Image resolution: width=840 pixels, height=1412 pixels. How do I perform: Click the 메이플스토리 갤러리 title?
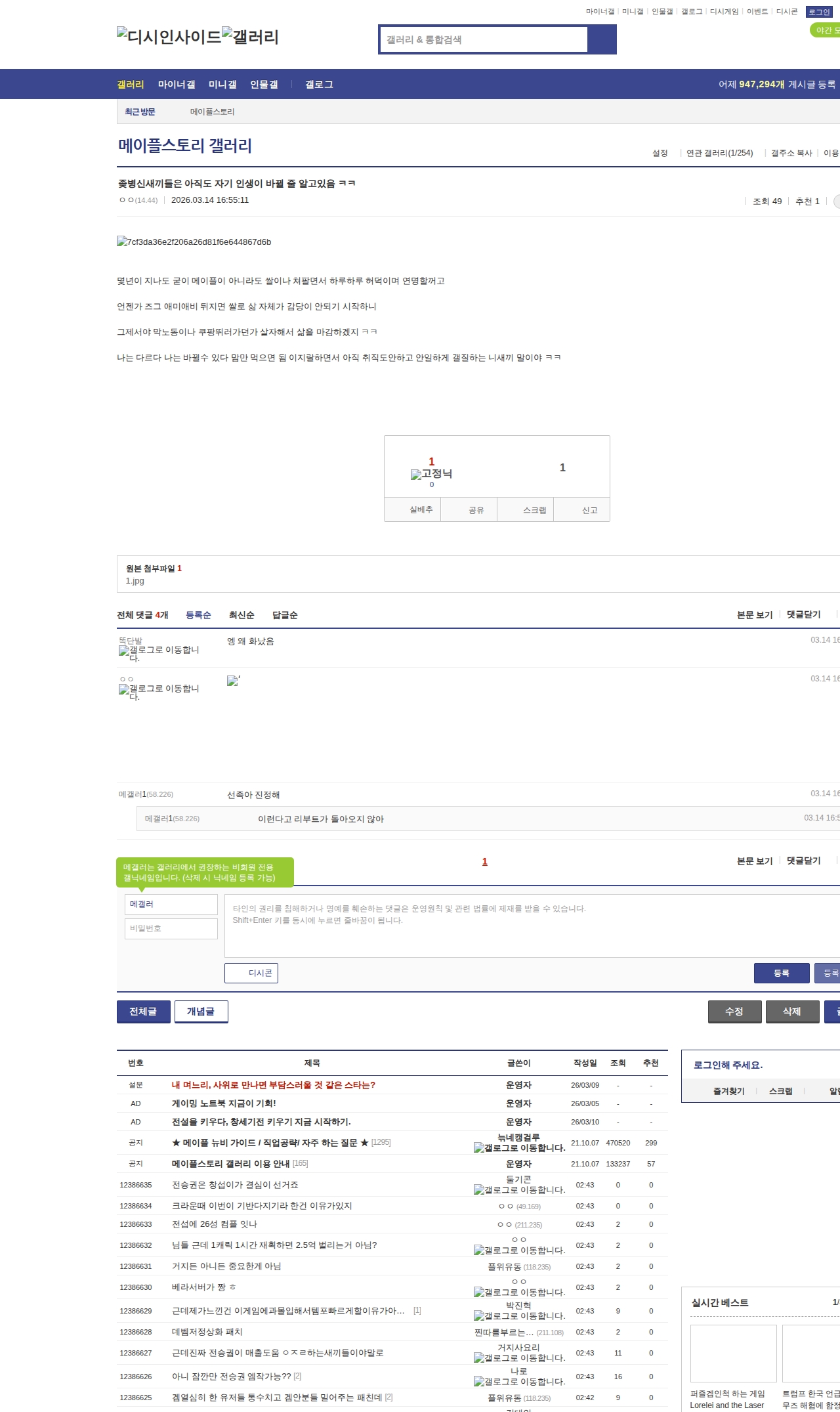click(x=185, y=145)
